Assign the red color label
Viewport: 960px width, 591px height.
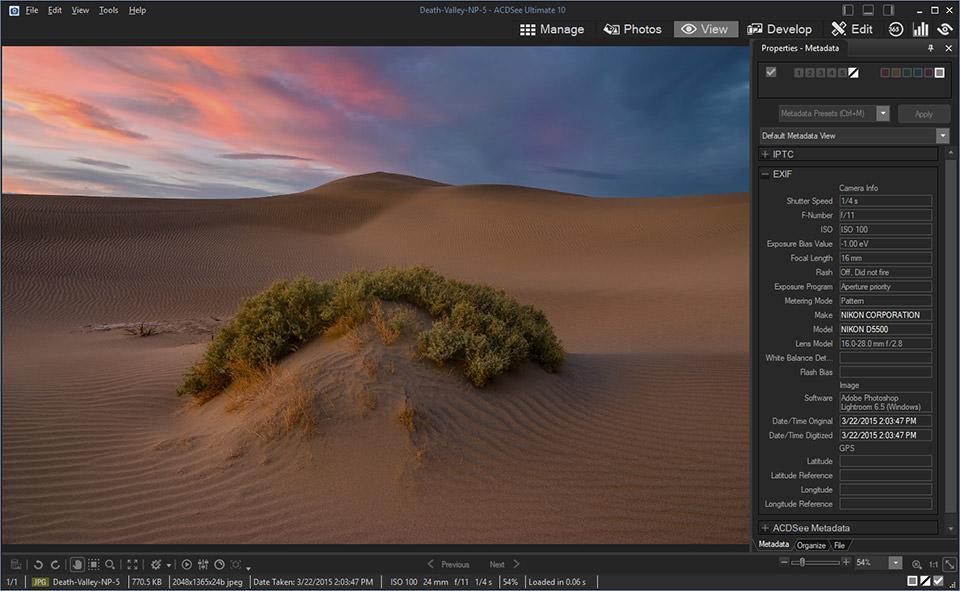(885, 72)
